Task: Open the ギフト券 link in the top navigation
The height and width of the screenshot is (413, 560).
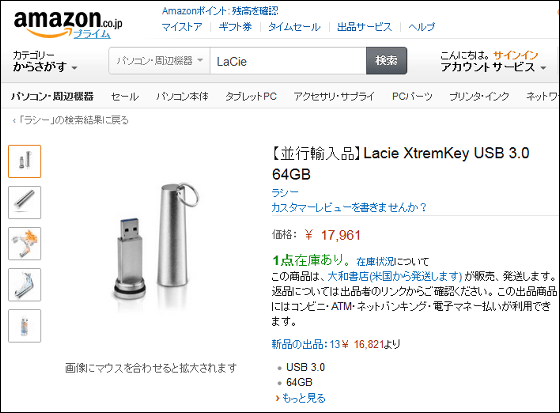Action: pos(235,27)
